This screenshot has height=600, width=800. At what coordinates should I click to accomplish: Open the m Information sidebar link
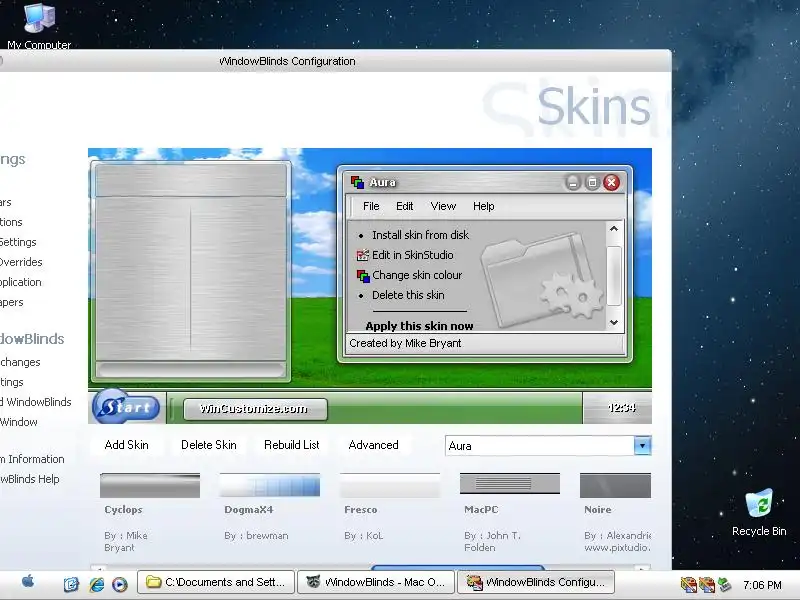tap(32, 459)
